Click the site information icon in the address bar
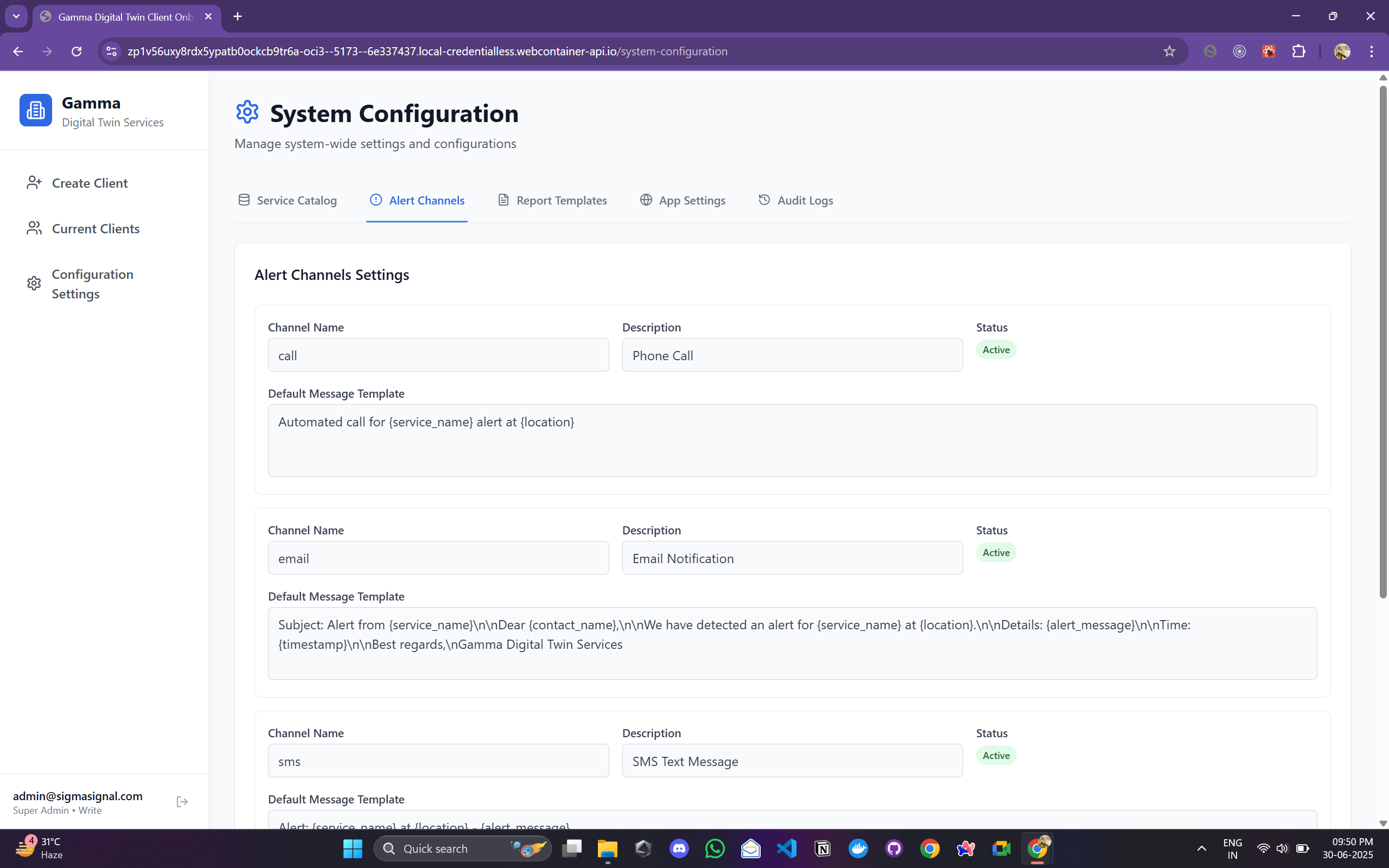This screenshot has height=868, width=1389. point(111,51)
